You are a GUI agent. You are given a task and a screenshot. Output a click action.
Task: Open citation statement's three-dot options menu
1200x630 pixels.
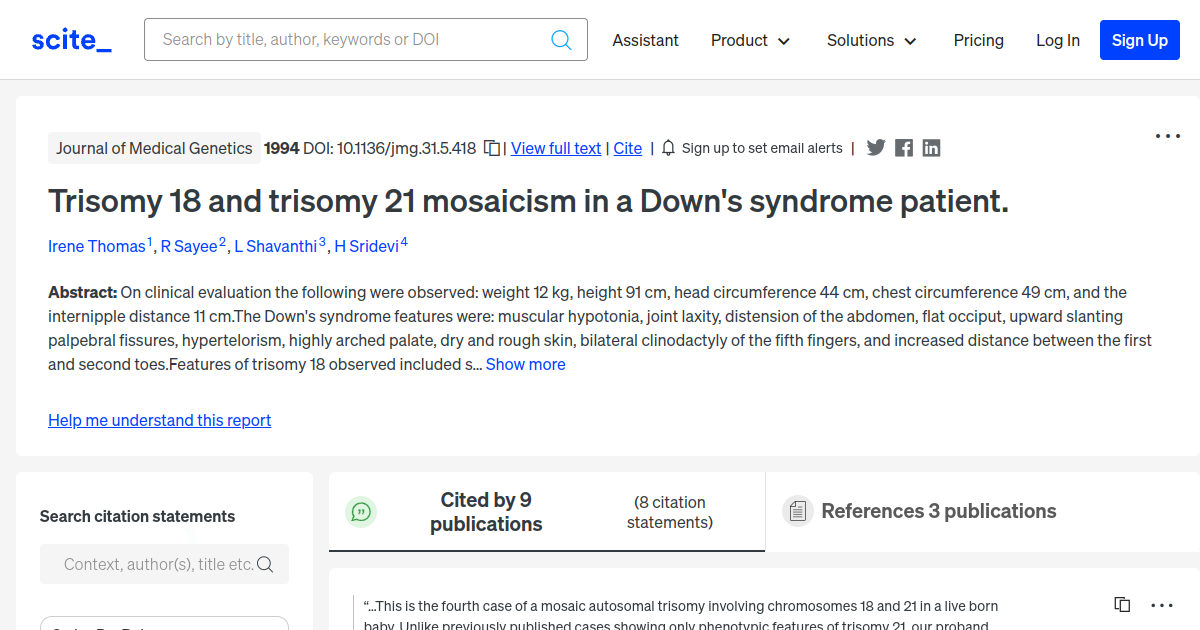1161,605
